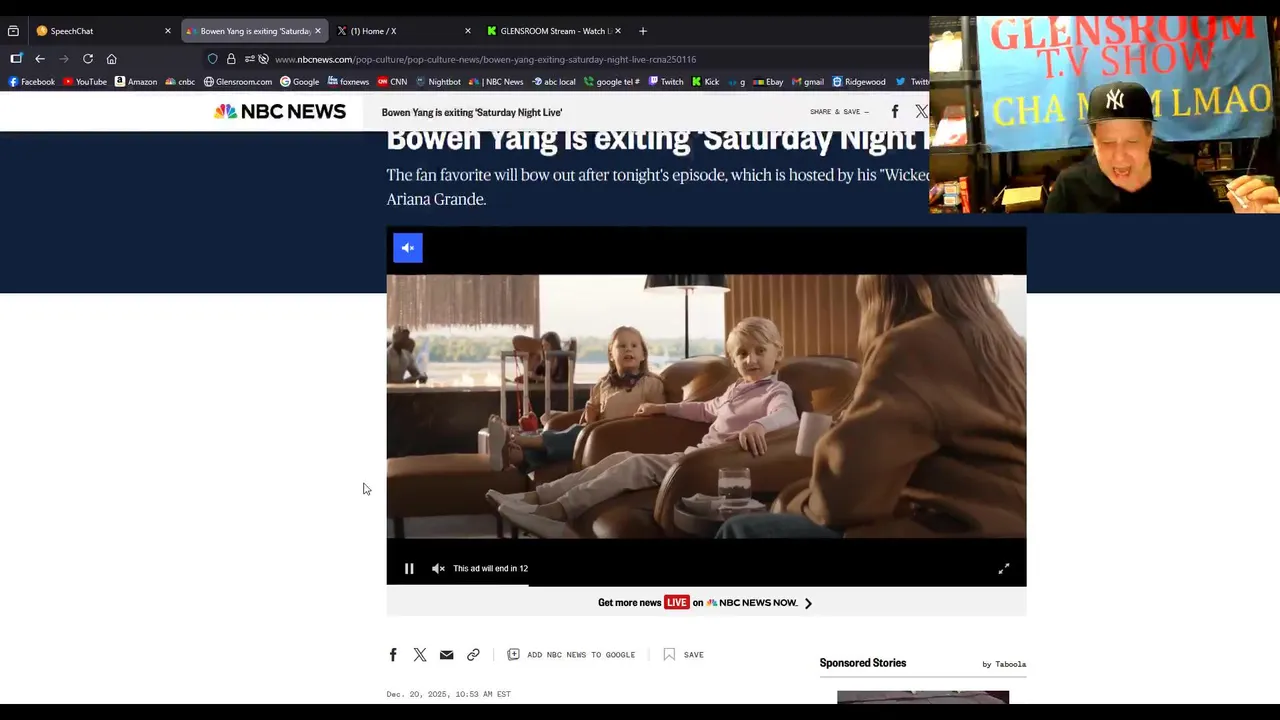Image resolution: width=1280 pixels, height=720 pixels.
Task: Click ADD NBC NEWS TO GOOGLE
Action: 571,655
